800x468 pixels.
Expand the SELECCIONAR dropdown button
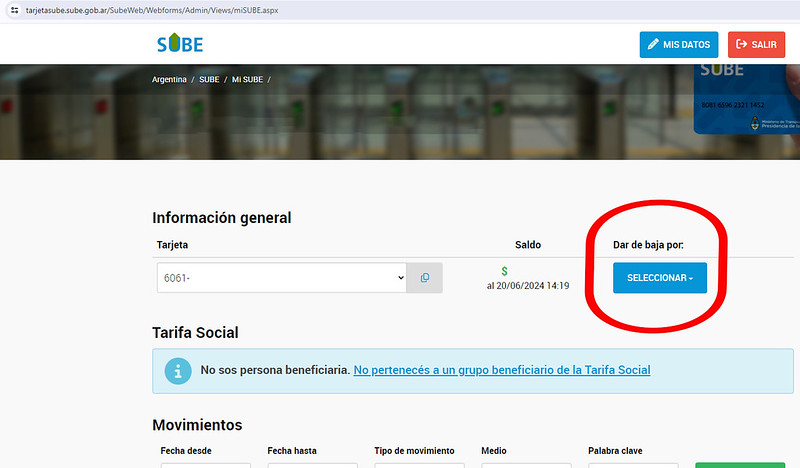tap(659, 277)
